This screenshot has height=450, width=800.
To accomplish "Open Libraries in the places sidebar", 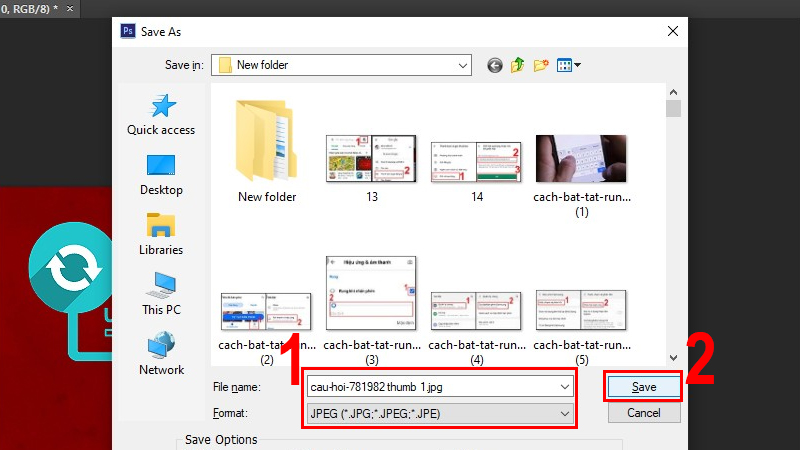I will (x=161, y=235).
